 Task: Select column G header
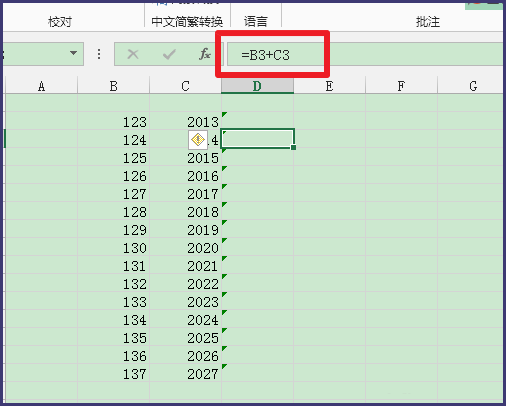[x=470, y=86]
